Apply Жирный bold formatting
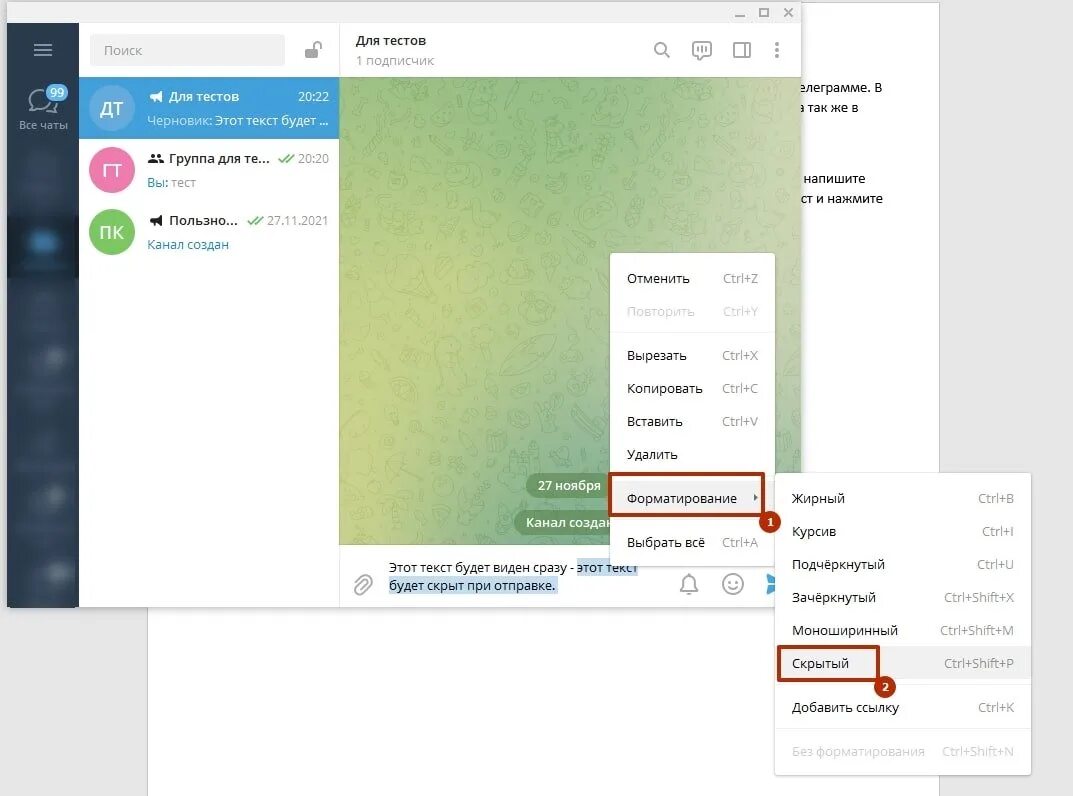Image resolution: width=1073 pixels, height=796 pixels. (903, 498)
